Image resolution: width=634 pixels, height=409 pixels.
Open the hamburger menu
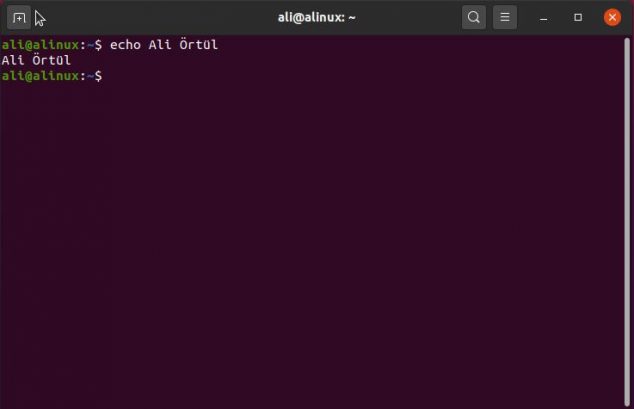505,17
